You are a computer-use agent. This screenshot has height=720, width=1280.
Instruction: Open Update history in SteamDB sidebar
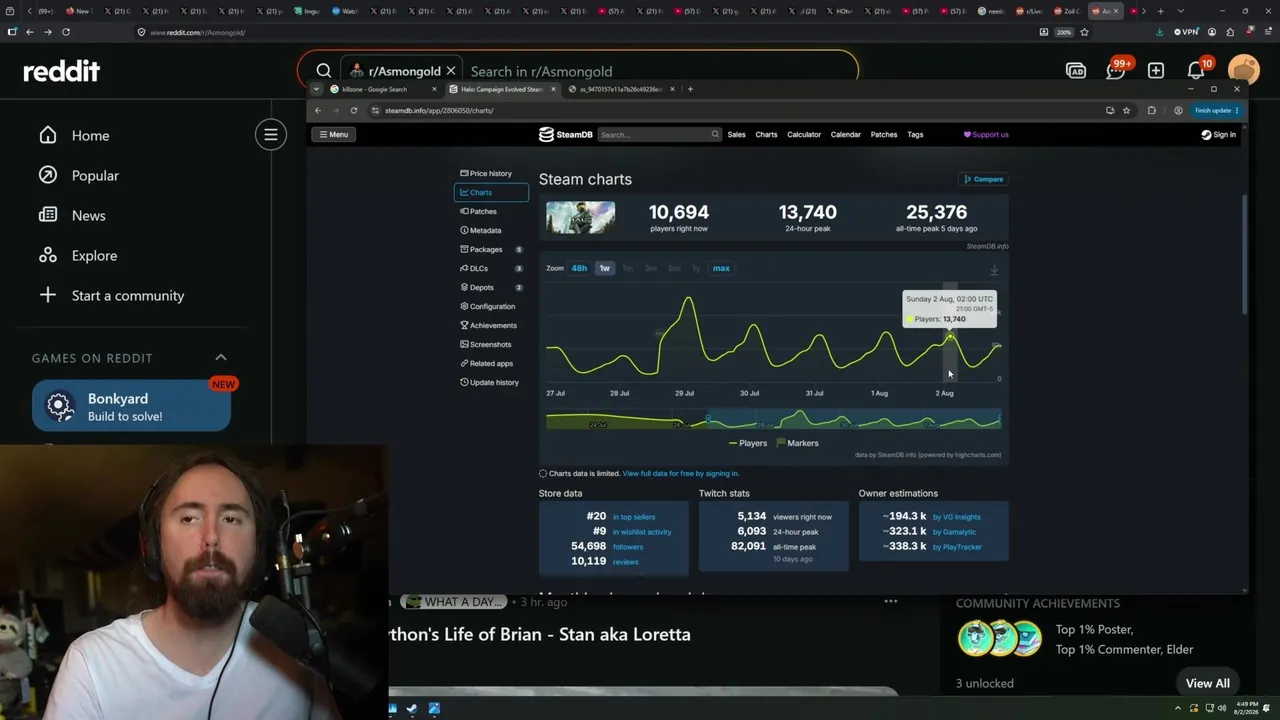[491, 382]
